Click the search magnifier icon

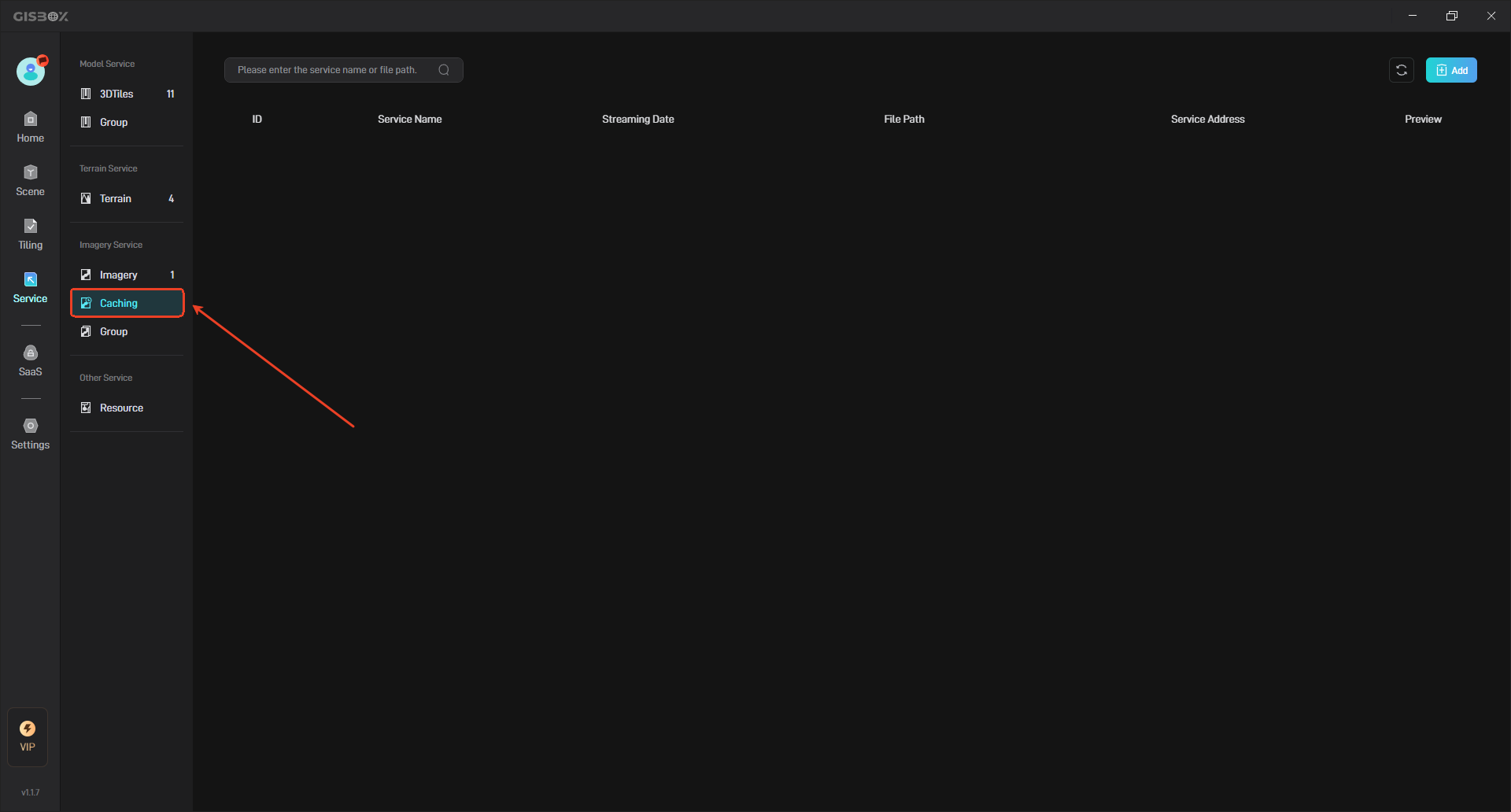click(x=444, y=70)
